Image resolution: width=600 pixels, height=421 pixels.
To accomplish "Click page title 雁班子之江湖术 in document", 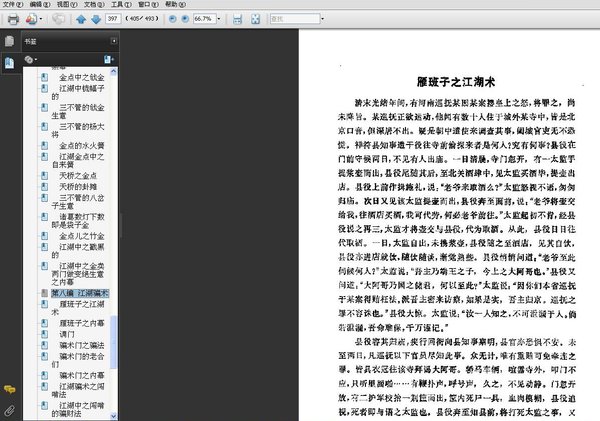I will (456, 82).
